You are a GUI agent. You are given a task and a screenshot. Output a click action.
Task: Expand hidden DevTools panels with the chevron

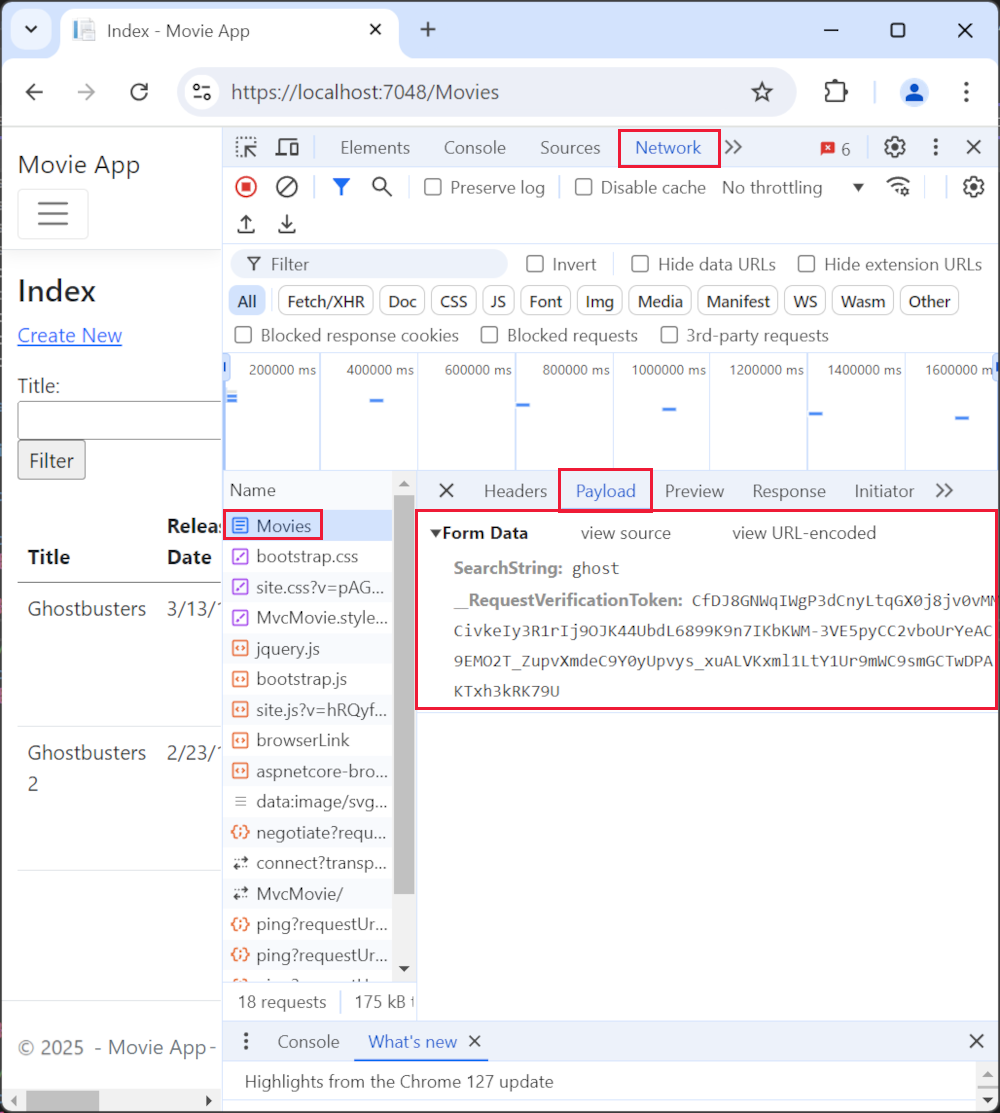(733, 147)
